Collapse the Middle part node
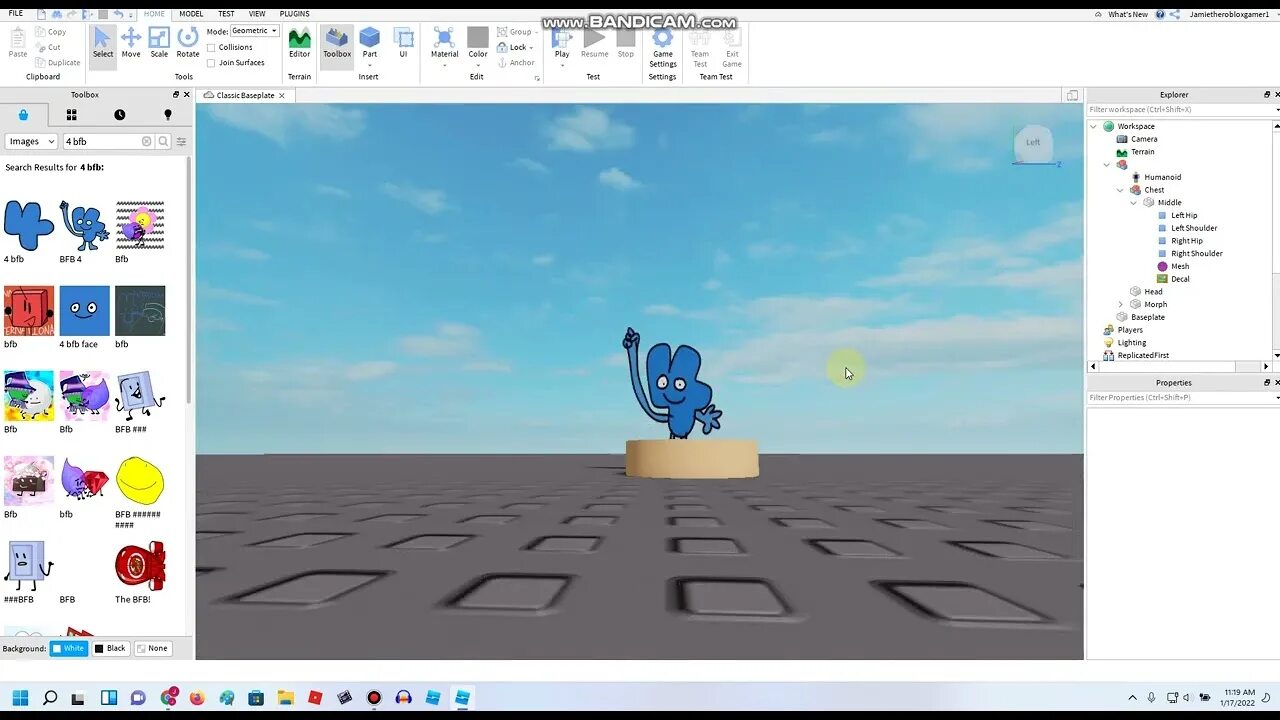The height and width of the screenshot is (720, 1280). point(1133,203)
